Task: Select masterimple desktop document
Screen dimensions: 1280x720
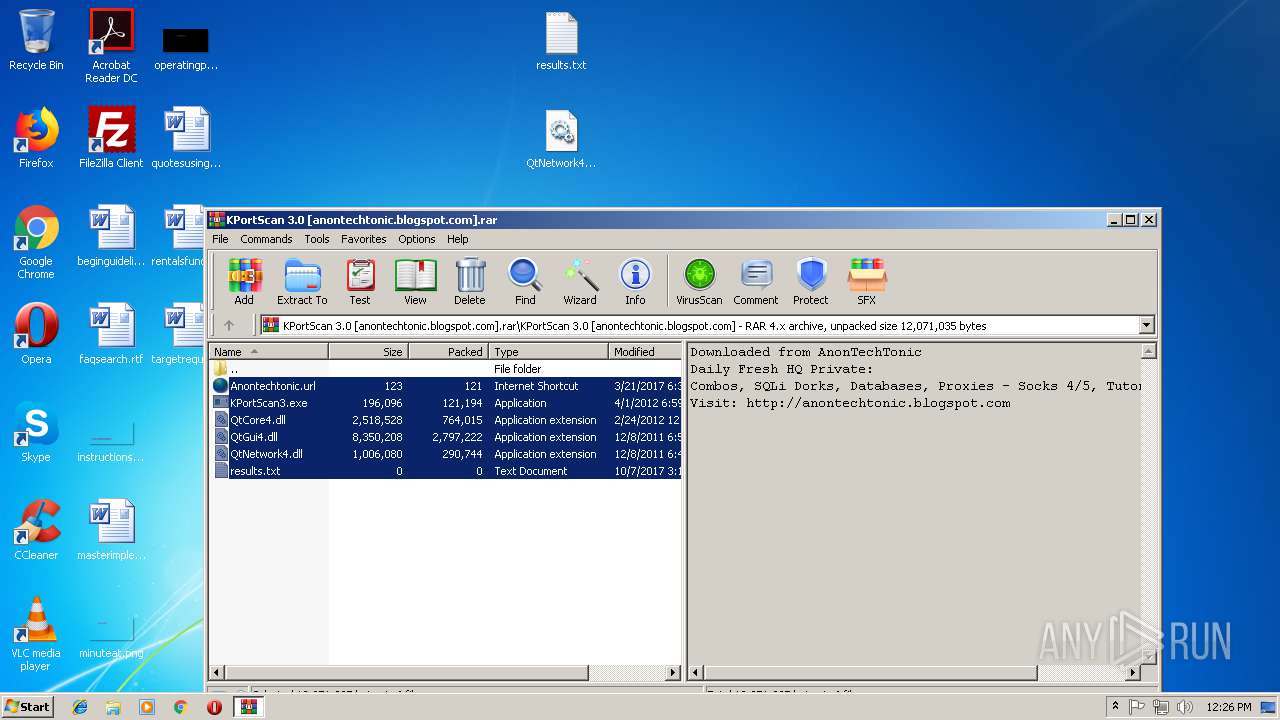Action: click(111, 529)
